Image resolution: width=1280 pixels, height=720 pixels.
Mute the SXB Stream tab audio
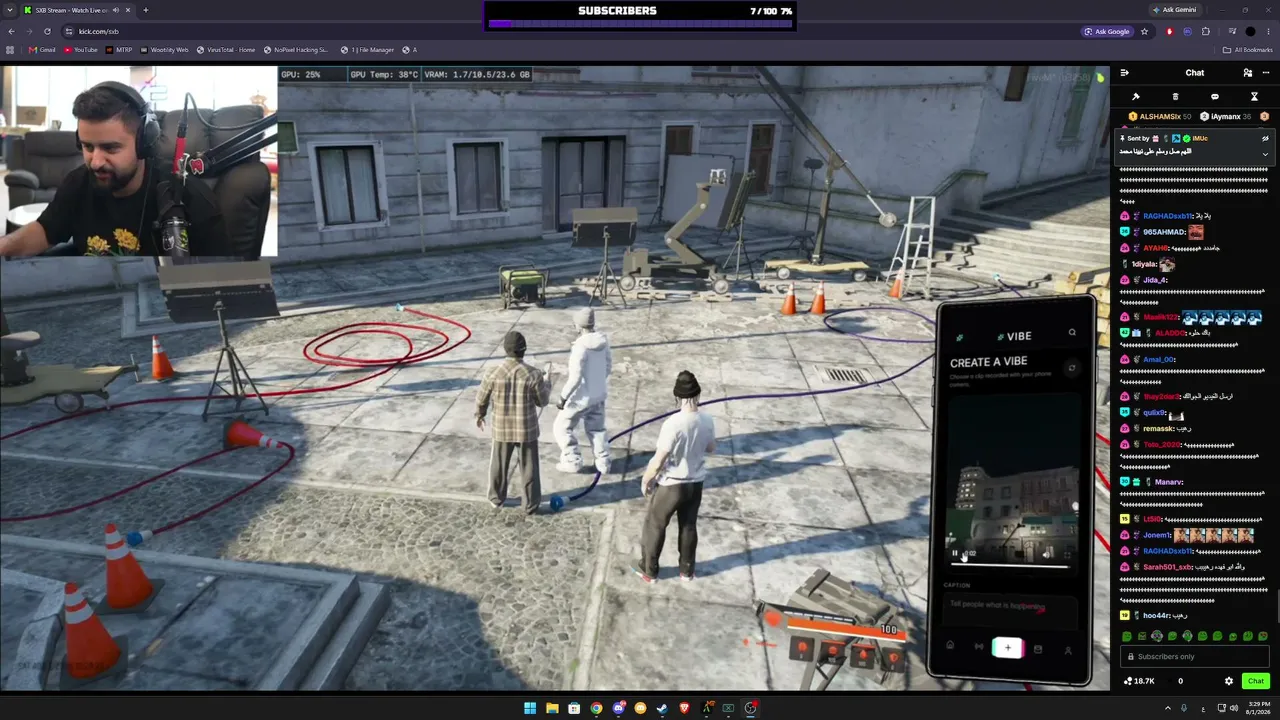tap(115, 10)
